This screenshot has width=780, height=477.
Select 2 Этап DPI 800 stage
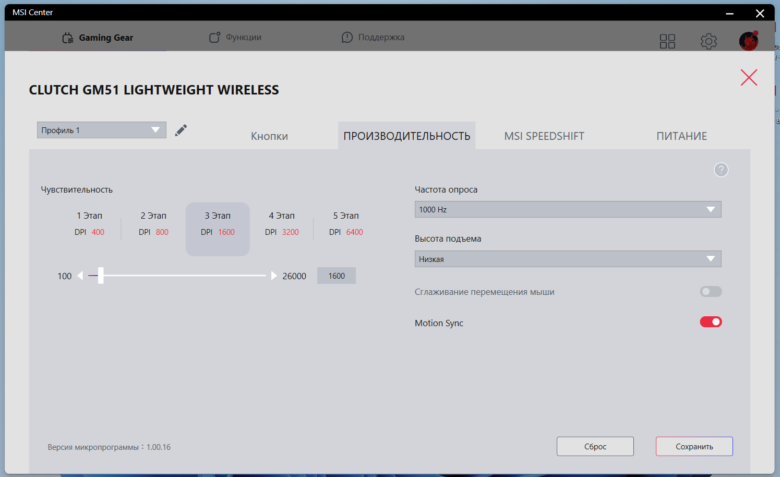click(x=153, y=223)
